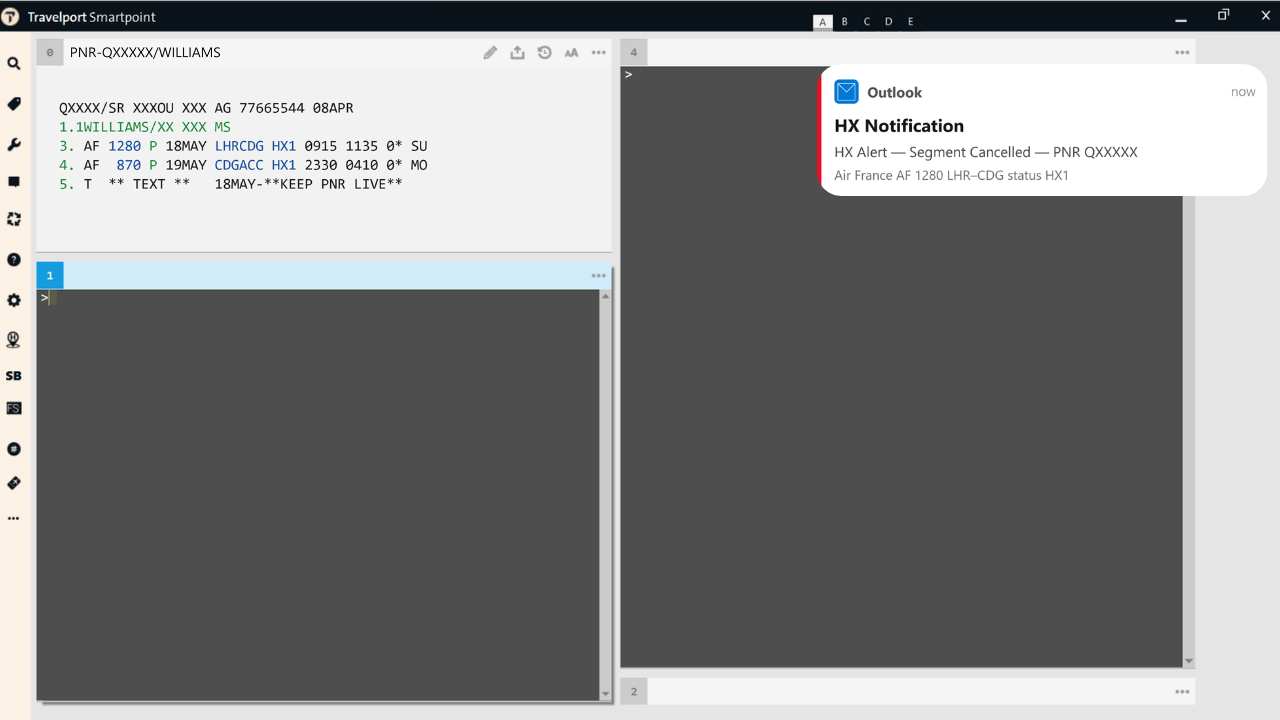Viewport: 1280px width, 720px height.
Task: Click window 4 scrollbar down arrow
Action: (1189, 661)
